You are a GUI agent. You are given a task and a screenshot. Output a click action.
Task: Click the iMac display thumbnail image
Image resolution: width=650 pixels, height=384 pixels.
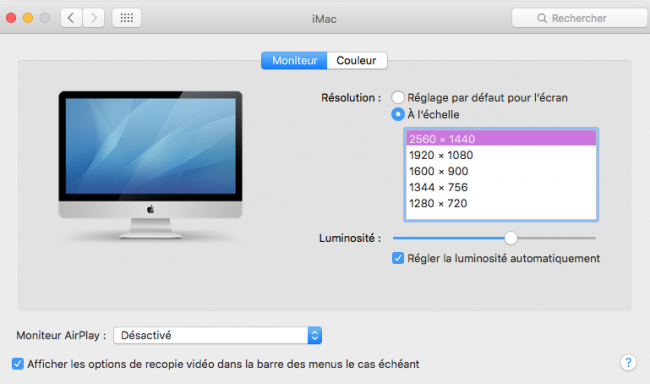(150, 165)
